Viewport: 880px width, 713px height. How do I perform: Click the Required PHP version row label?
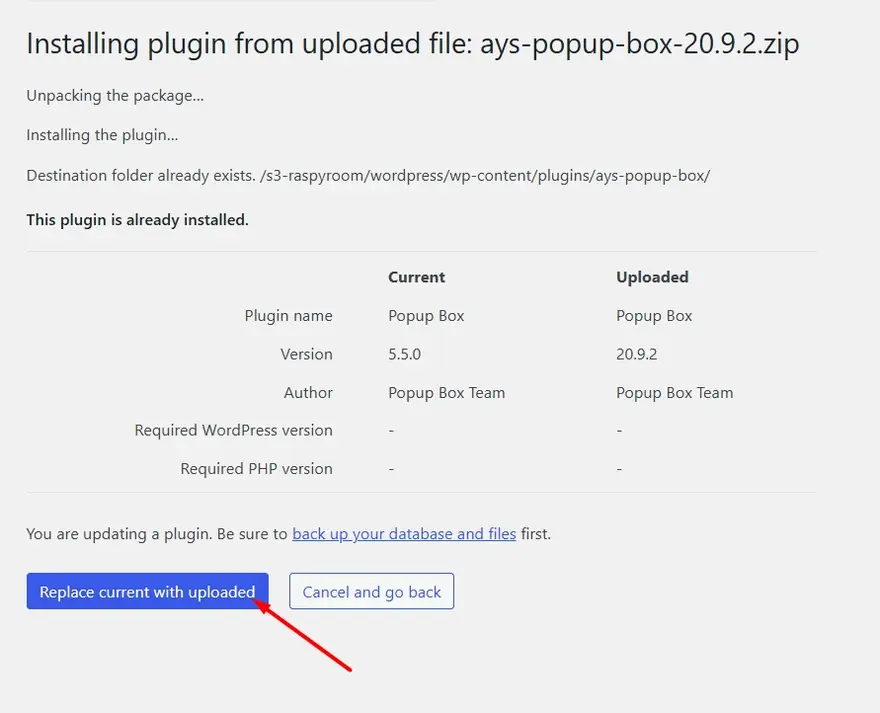256,469
